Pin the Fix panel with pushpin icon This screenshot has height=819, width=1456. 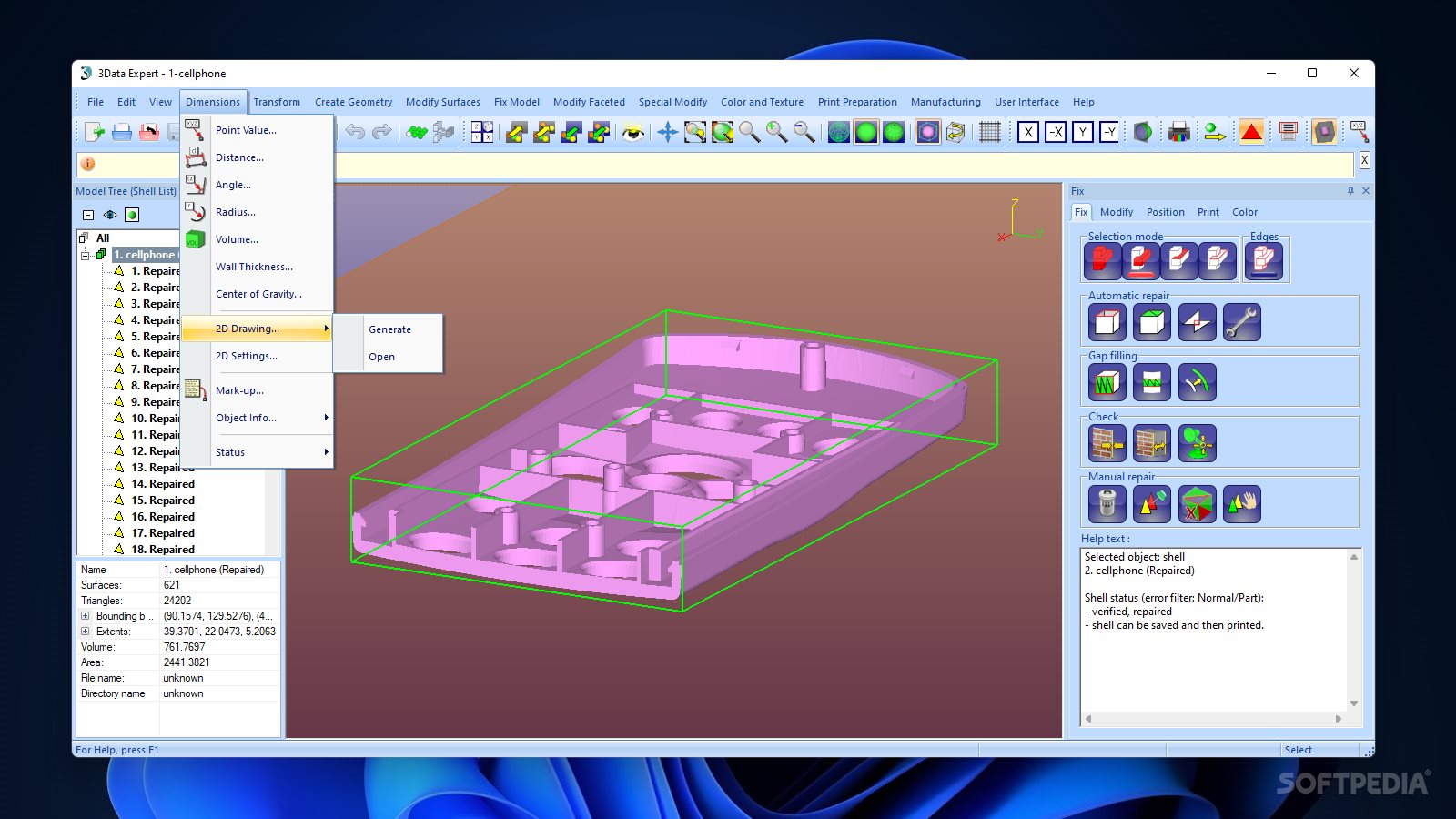(x=1350, y=191)
